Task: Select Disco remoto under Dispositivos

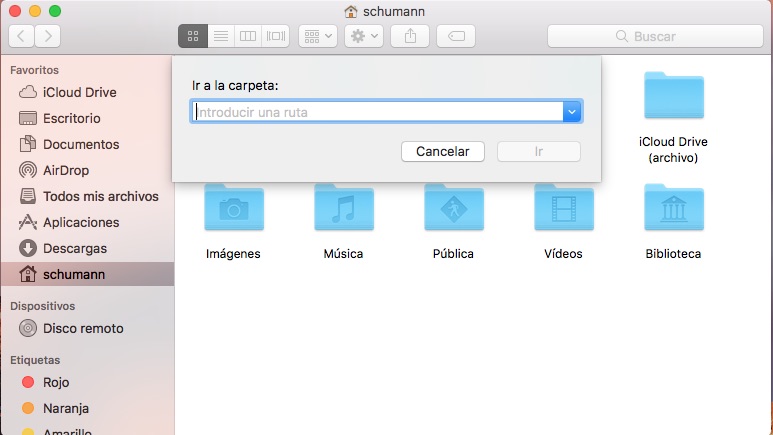Action: pos(87,328)
